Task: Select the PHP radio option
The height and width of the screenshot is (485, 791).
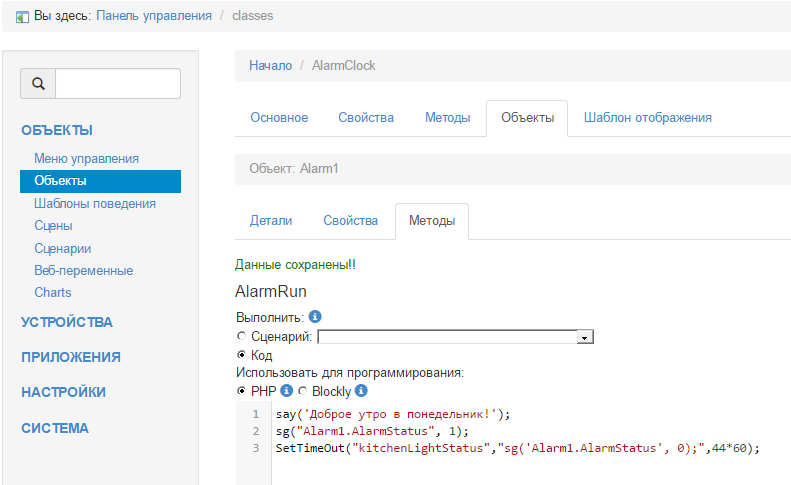Action: pos(241,391)
